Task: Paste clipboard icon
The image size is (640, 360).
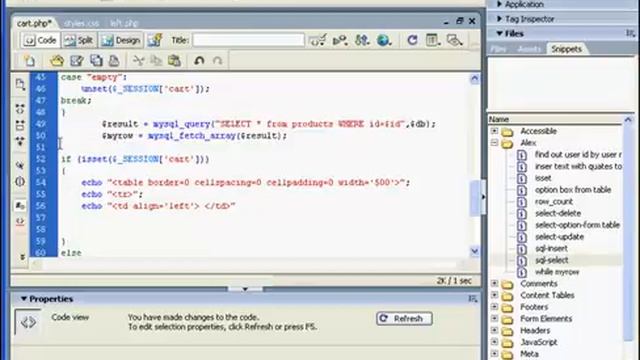Action: [174, 61]
